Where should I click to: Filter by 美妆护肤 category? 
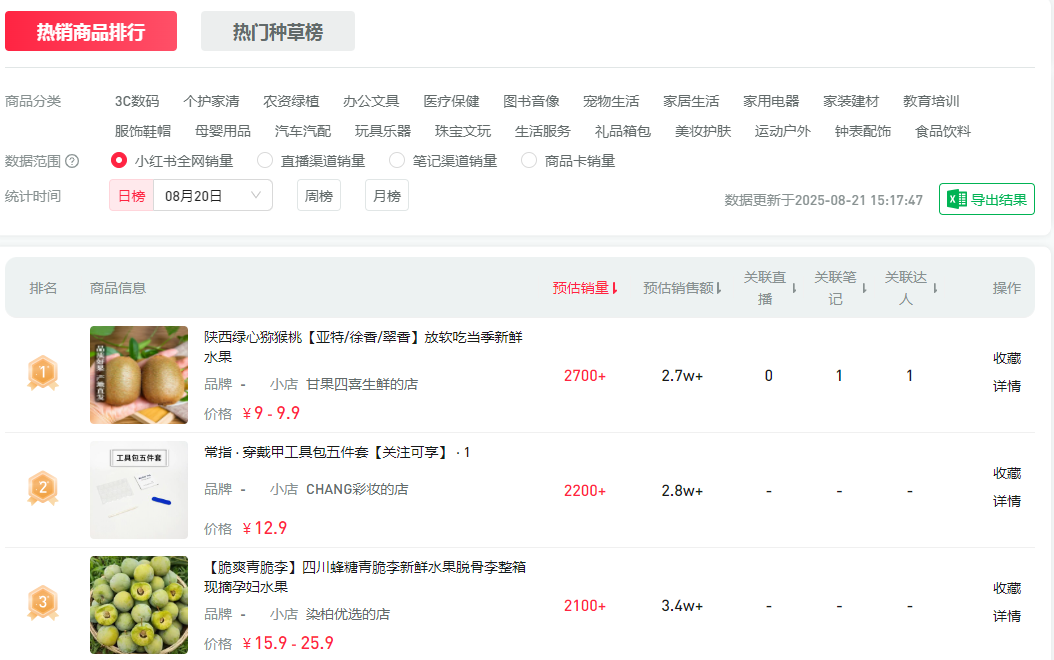tap(702, 131)
